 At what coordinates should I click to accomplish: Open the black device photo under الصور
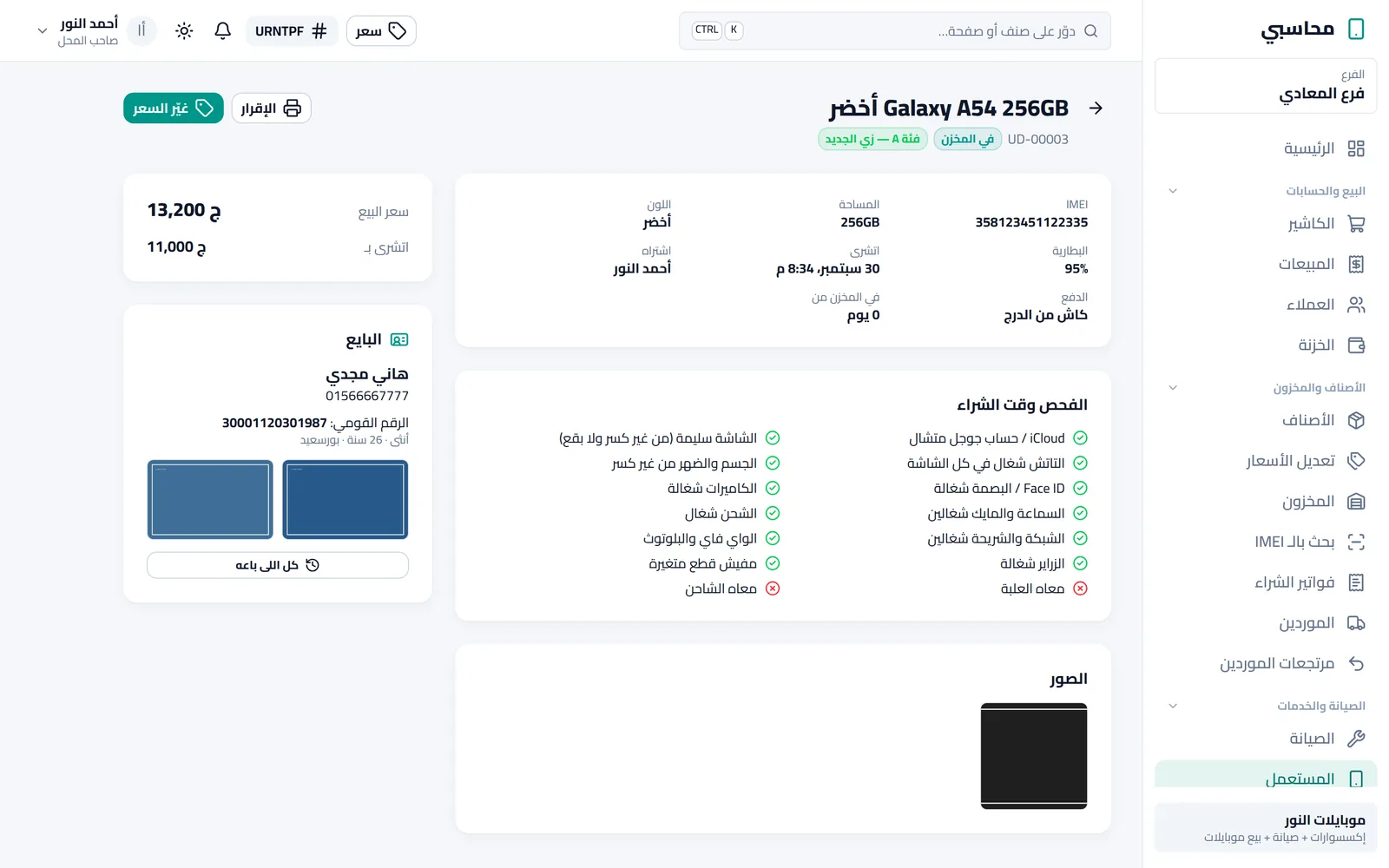pyautogui.click(x=1034, y=756)
